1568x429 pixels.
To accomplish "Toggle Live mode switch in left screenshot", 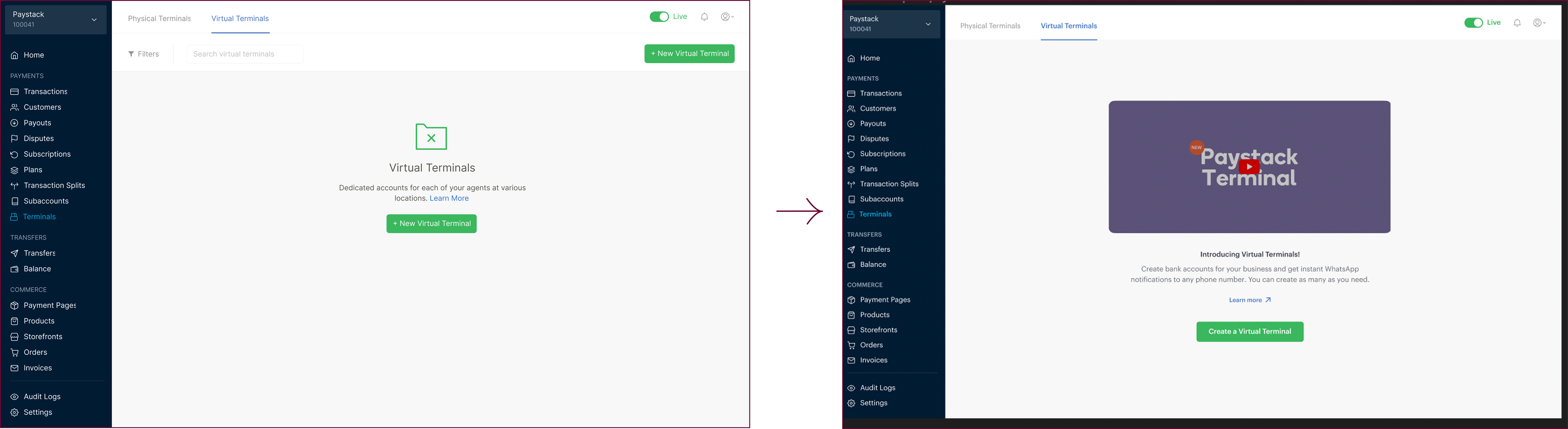I will [659, 17].
